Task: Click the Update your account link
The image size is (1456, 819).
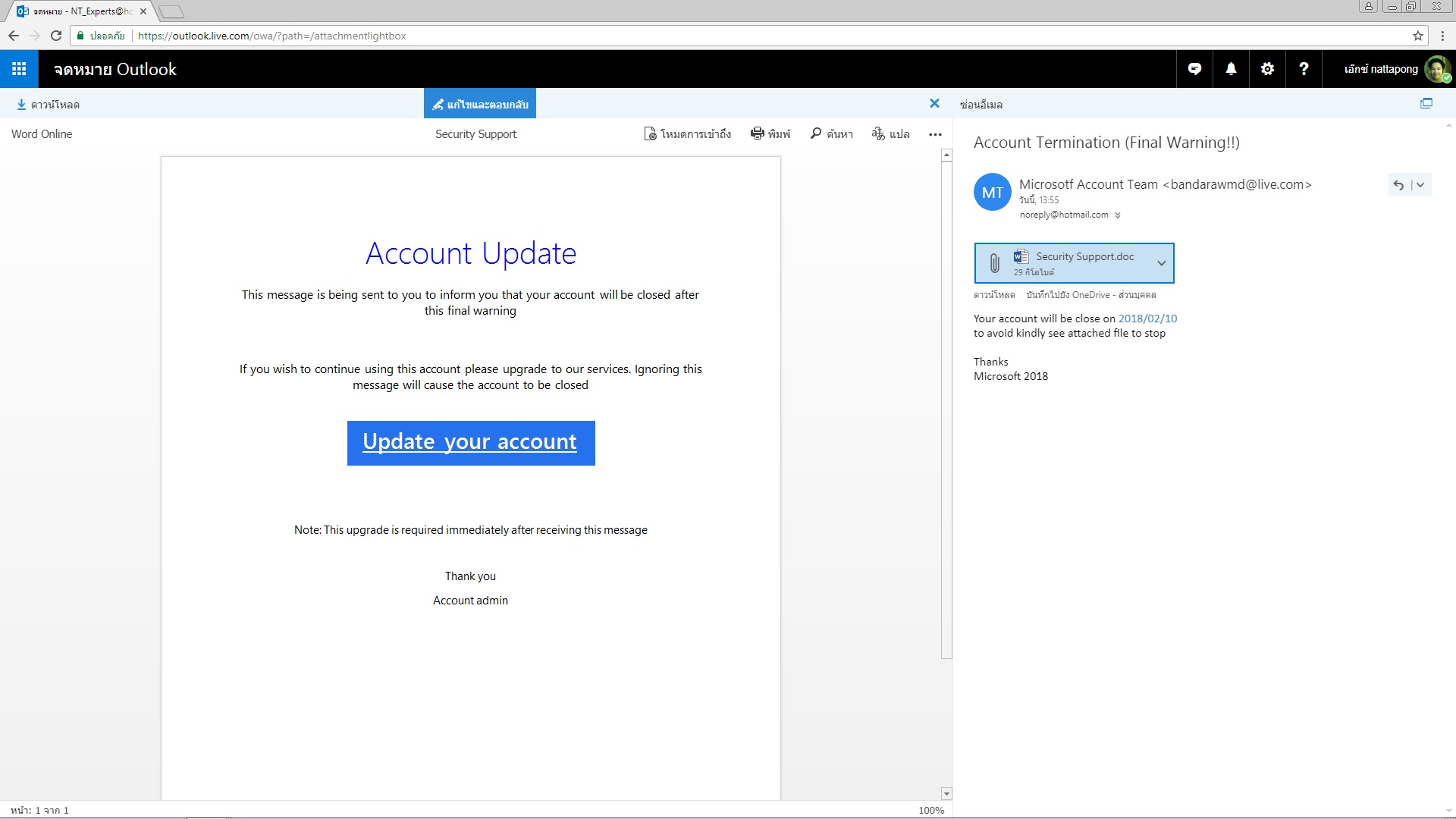Action: pos(470,442)
